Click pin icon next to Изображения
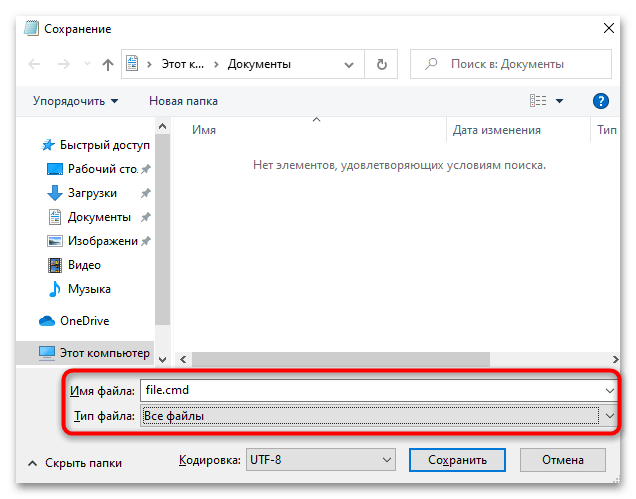The image size is (636, 499). (146, 241)
